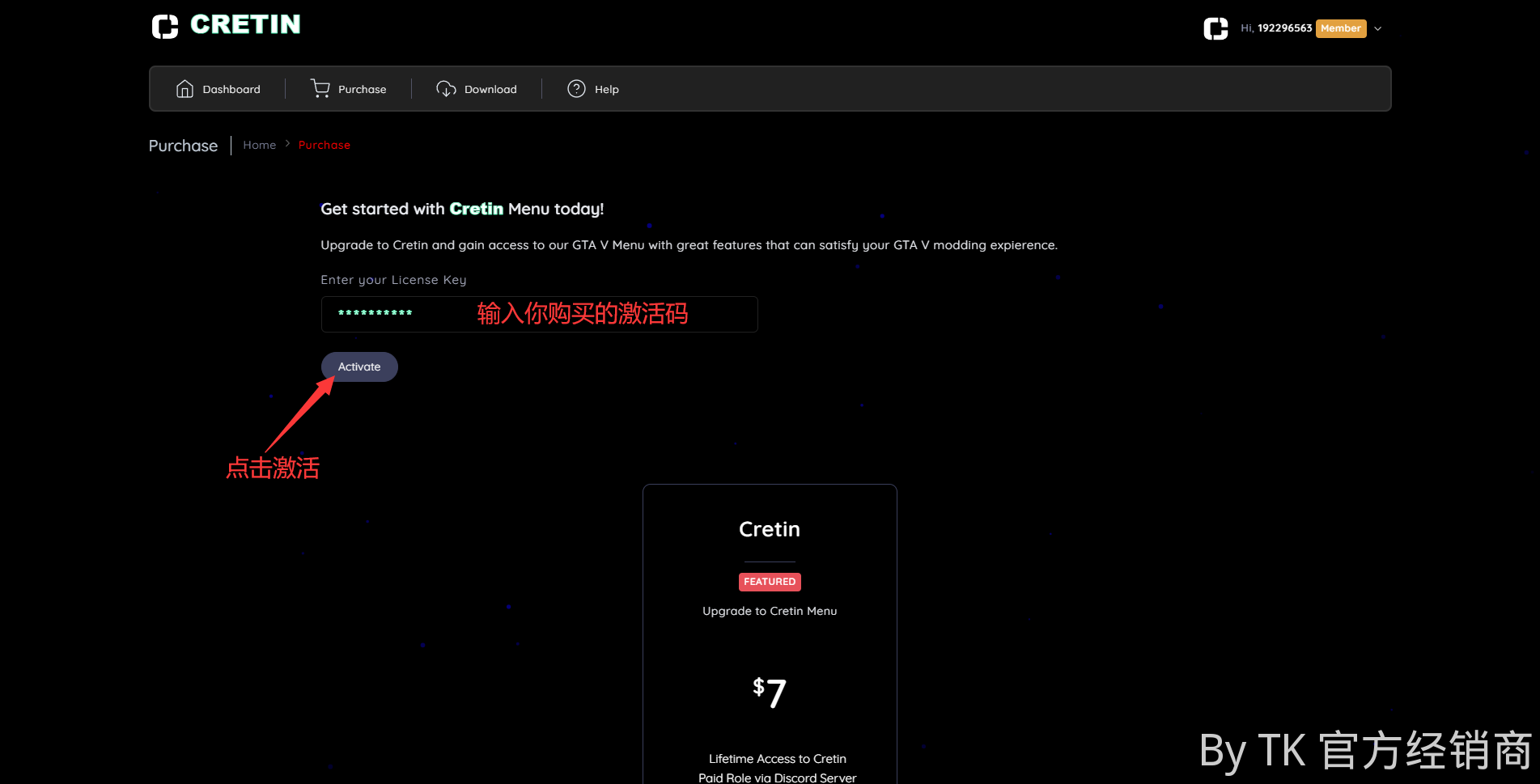Click the Cretin logo icon in header
Viewport: 1540px width, 784px height.
pos(165,27)
